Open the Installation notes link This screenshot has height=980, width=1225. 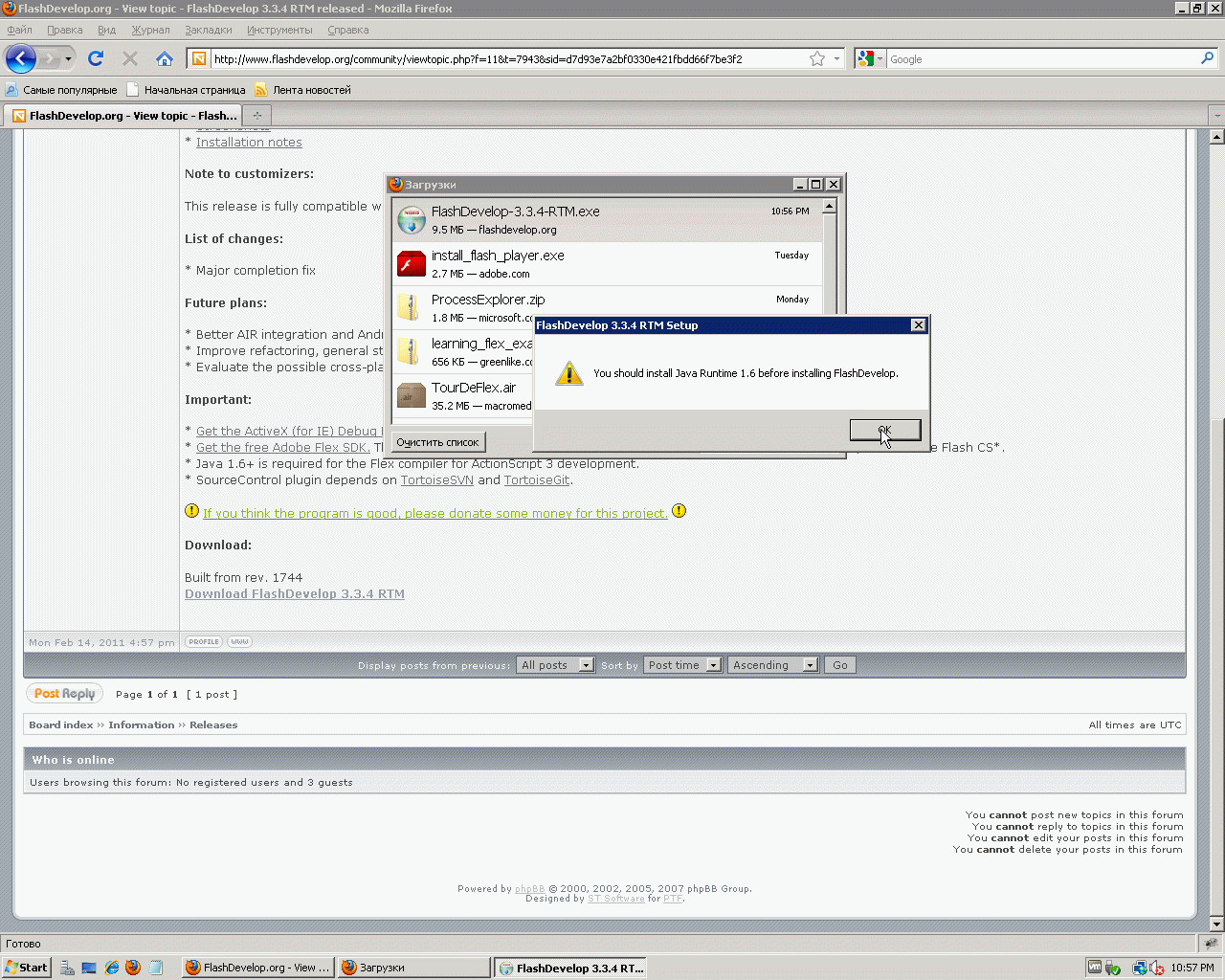click(x=249, y=143)
